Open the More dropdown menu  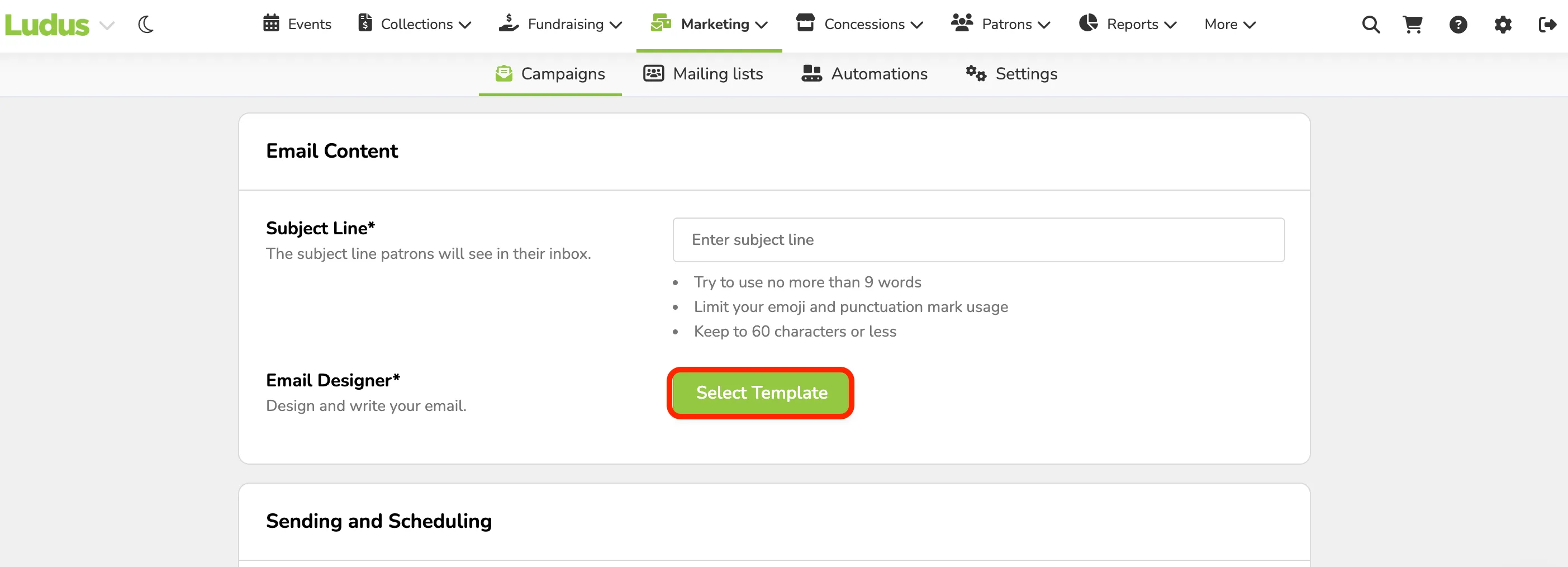1229,25
